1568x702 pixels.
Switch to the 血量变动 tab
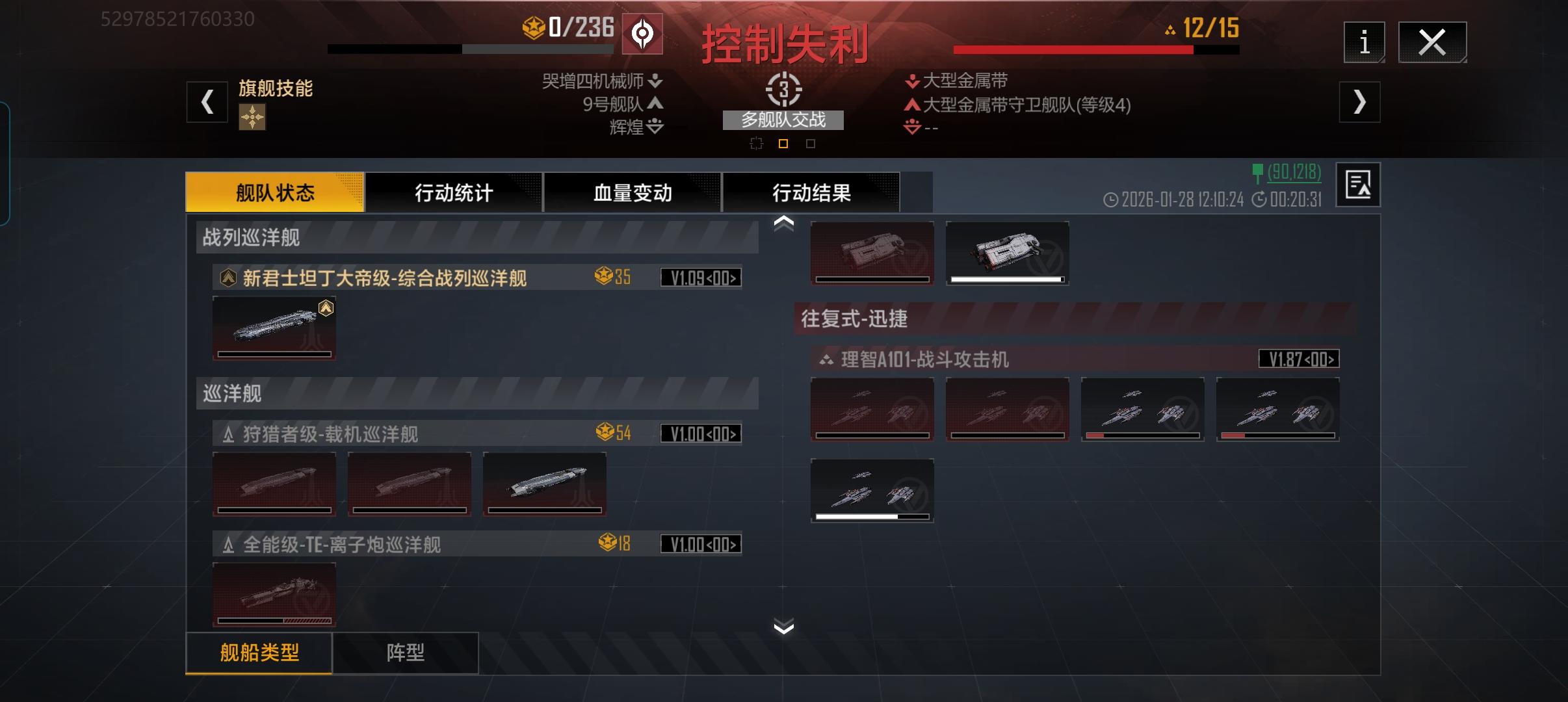pyautogui.click(x=633, y=192)
